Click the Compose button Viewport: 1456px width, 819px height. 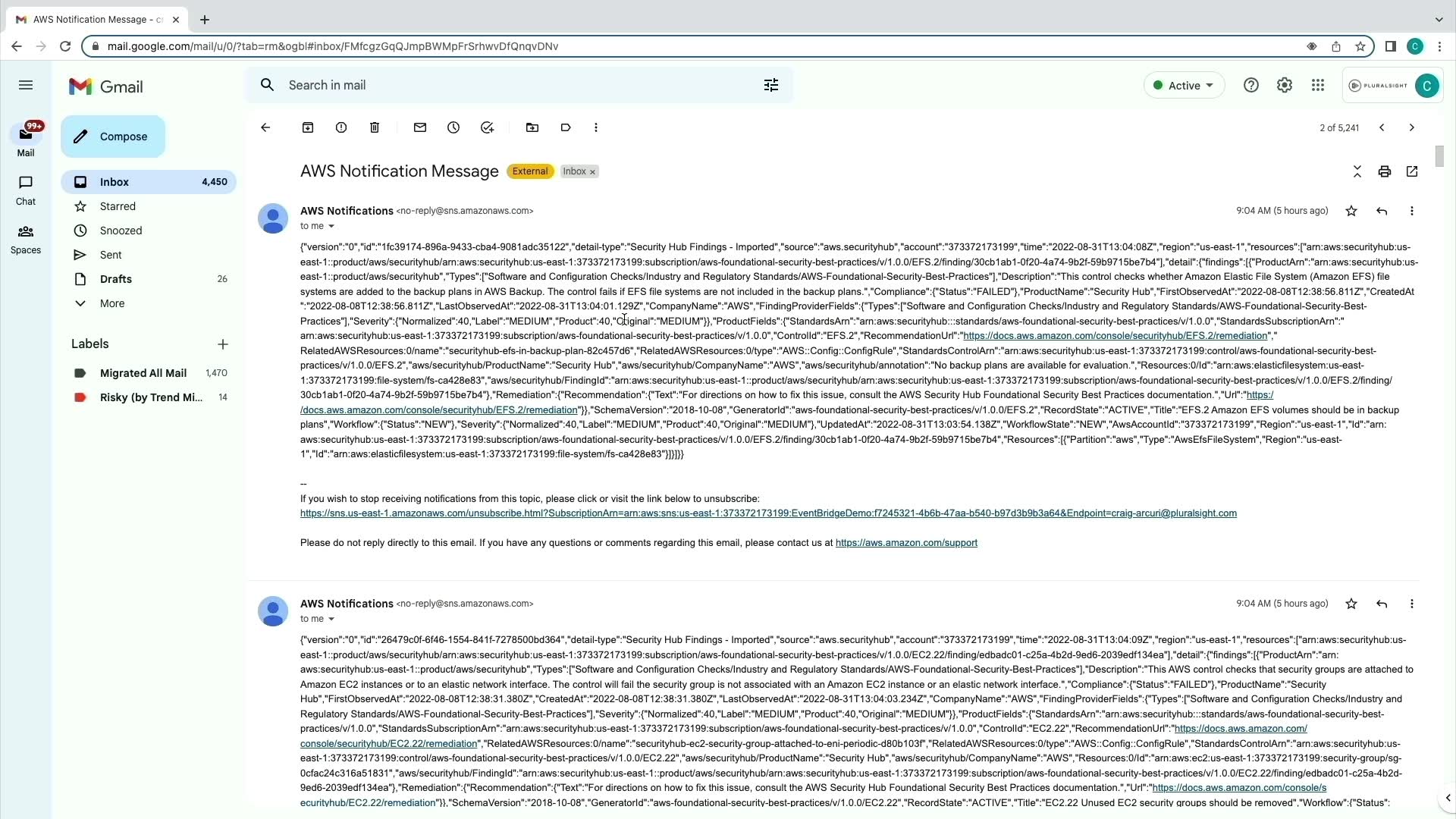[x=113, y=136]
